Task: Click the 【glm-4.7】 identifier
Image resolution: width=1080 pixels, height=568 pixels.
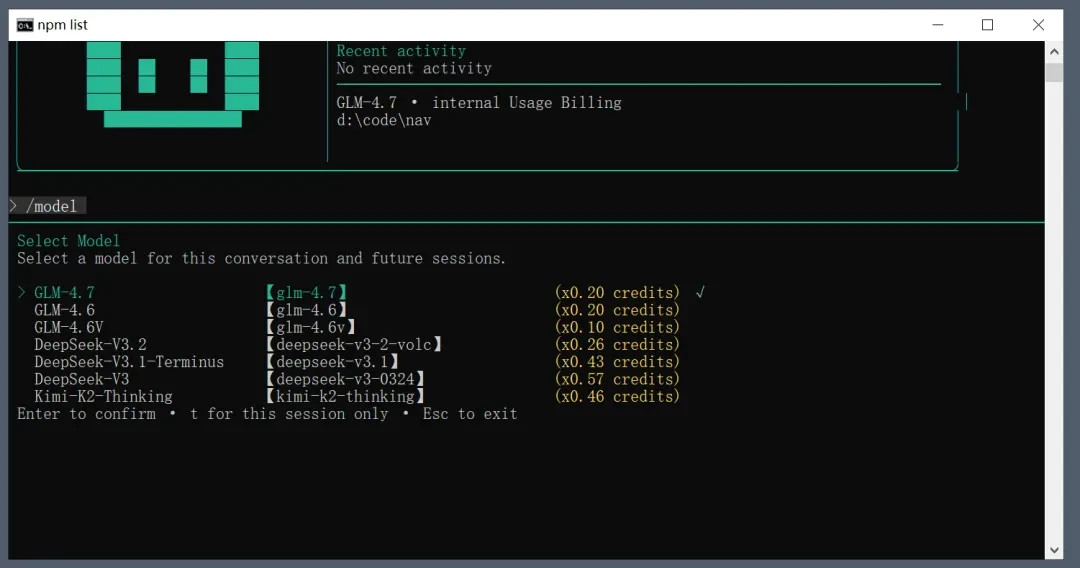Action: point(307,293)
